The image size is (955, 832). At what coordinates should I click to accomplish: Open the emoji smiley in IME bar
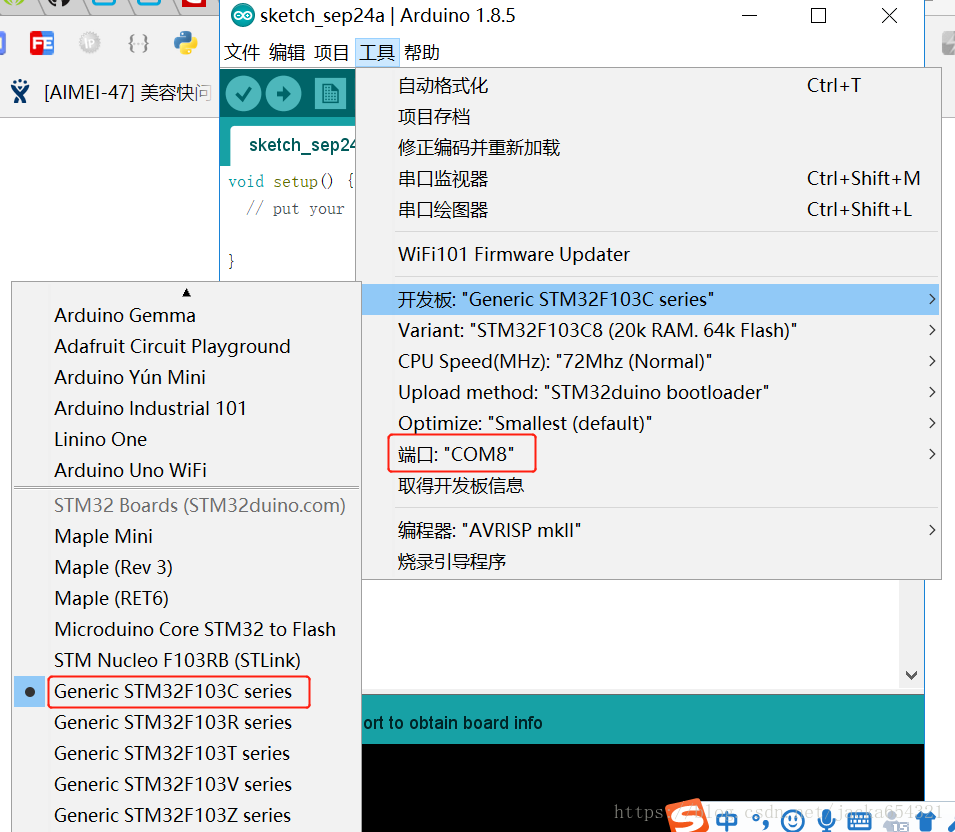click(792, 821)
